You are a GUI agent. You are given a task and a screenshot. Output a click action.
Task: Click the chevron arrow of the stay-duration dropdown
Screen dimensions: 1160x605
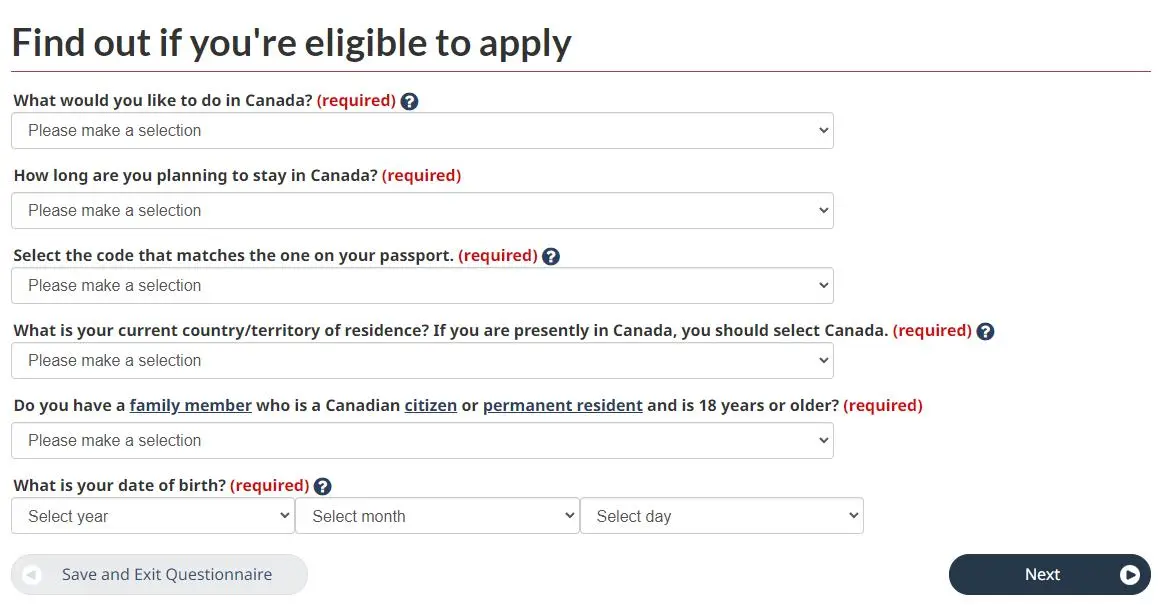[823, 211]
